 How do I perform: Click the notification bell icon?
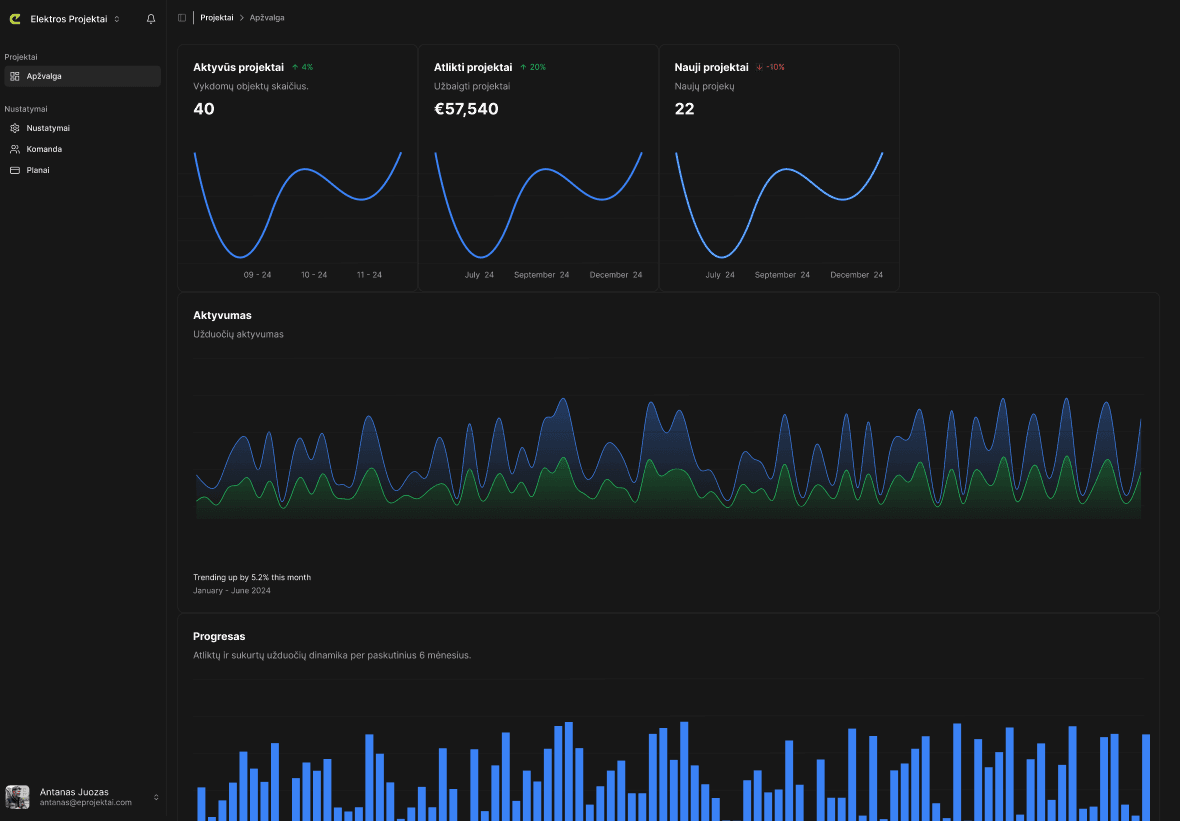coord(151,19)
